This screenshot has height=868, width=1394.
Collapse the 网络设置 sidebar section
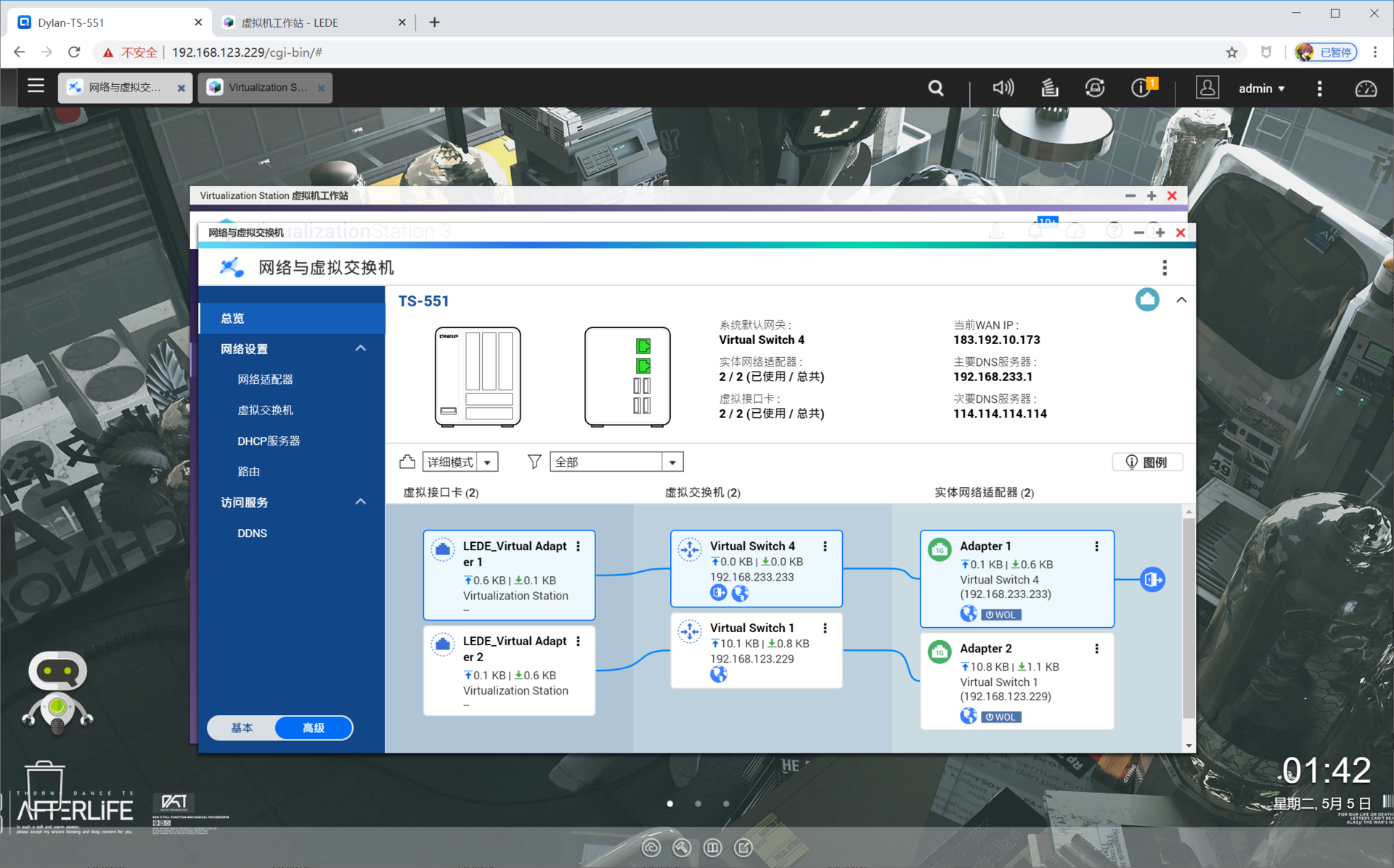click(360, 349)
